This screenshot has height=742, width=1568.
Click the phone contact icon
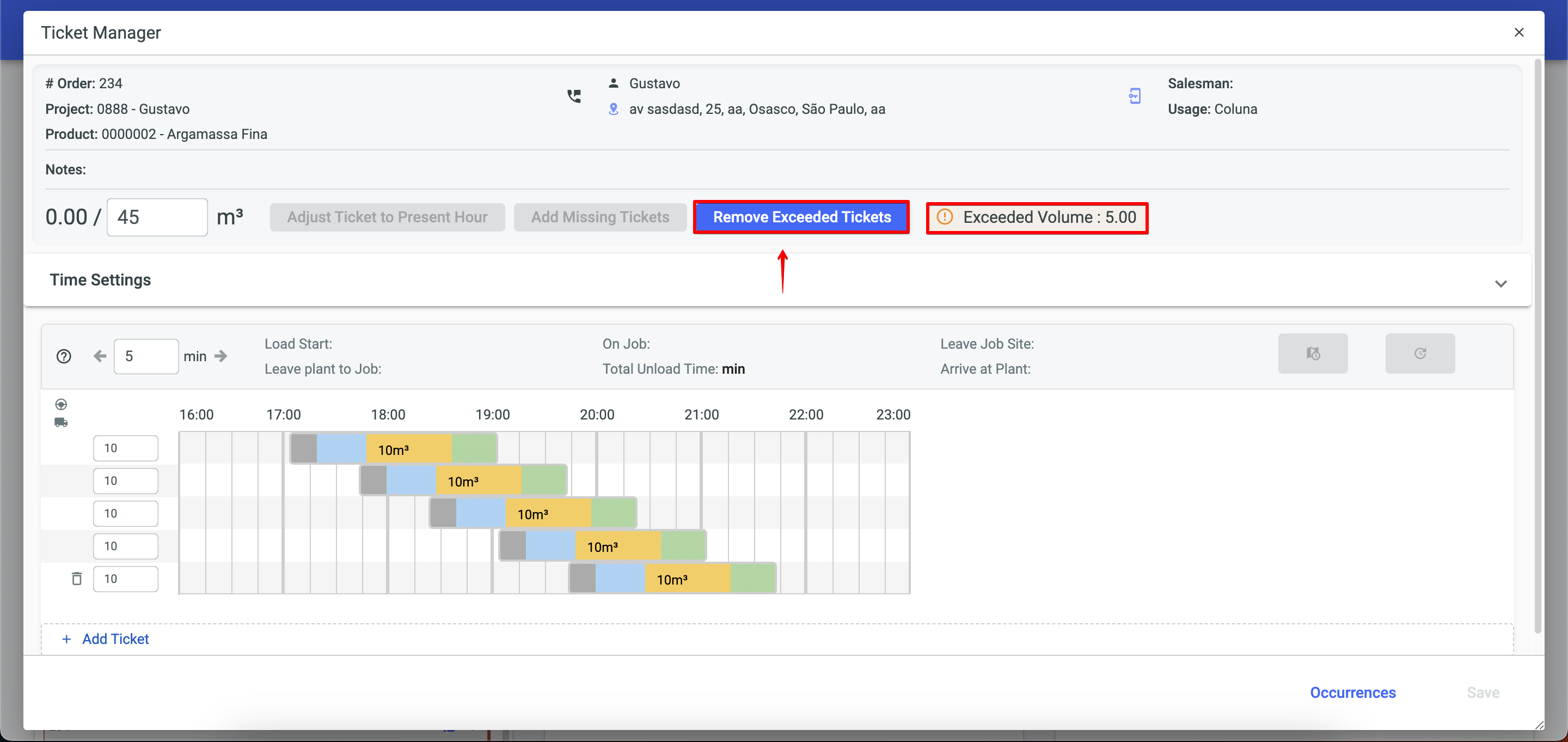click(x=573, y=96)
